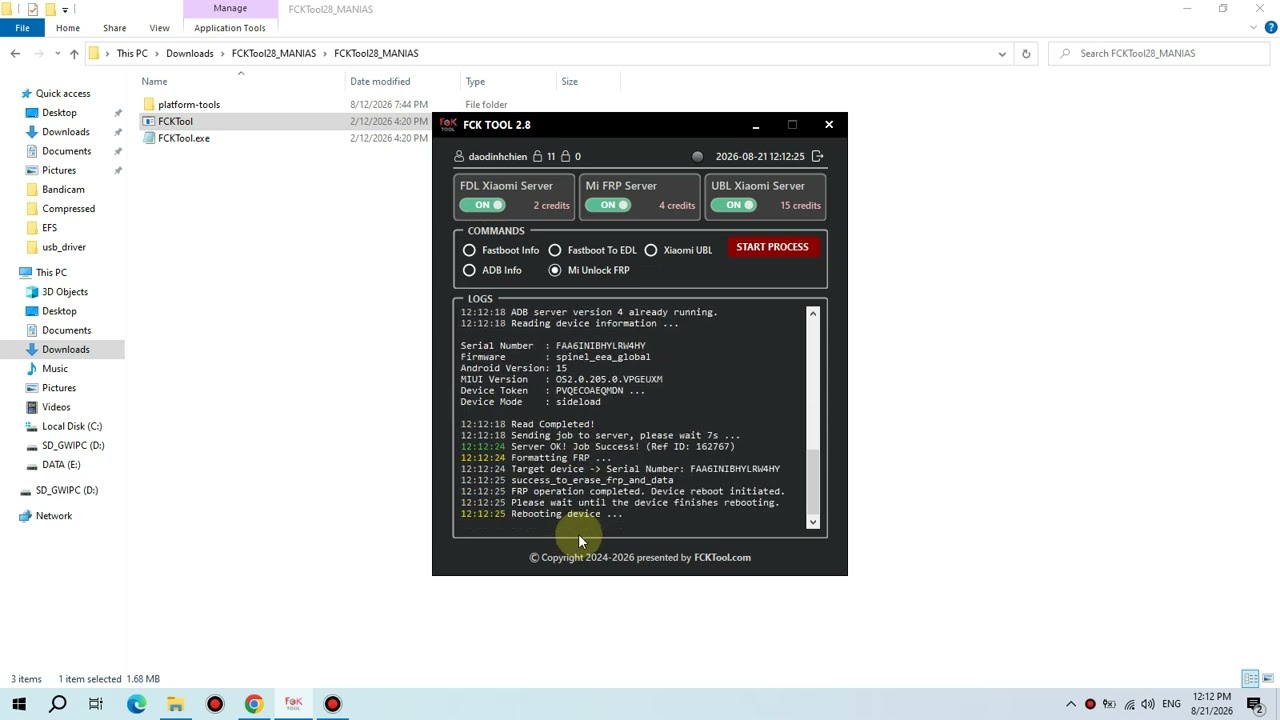The width and height of the screenshot is (1280, 720).
Task: Sort files by Date modified column
Action: pyautogui.click(x=380, y=81)
